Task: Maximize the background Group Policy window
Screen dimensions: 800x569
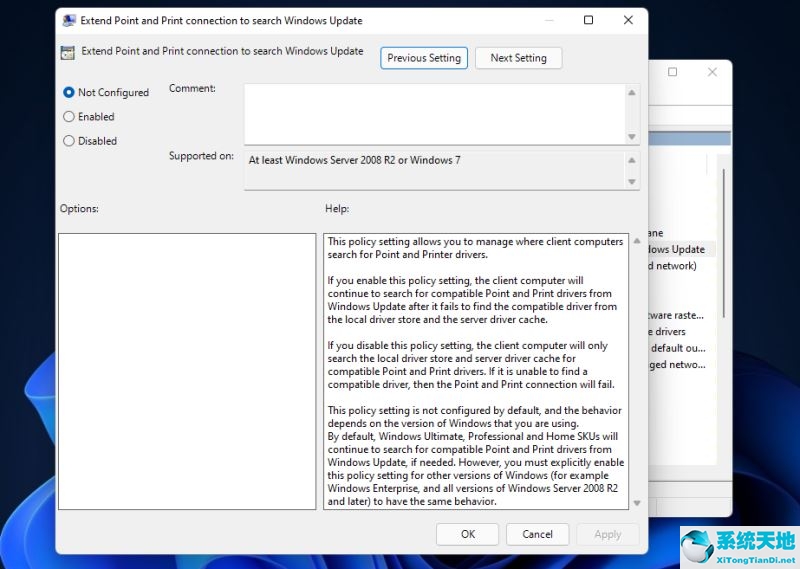Action: tap(672, 72)
